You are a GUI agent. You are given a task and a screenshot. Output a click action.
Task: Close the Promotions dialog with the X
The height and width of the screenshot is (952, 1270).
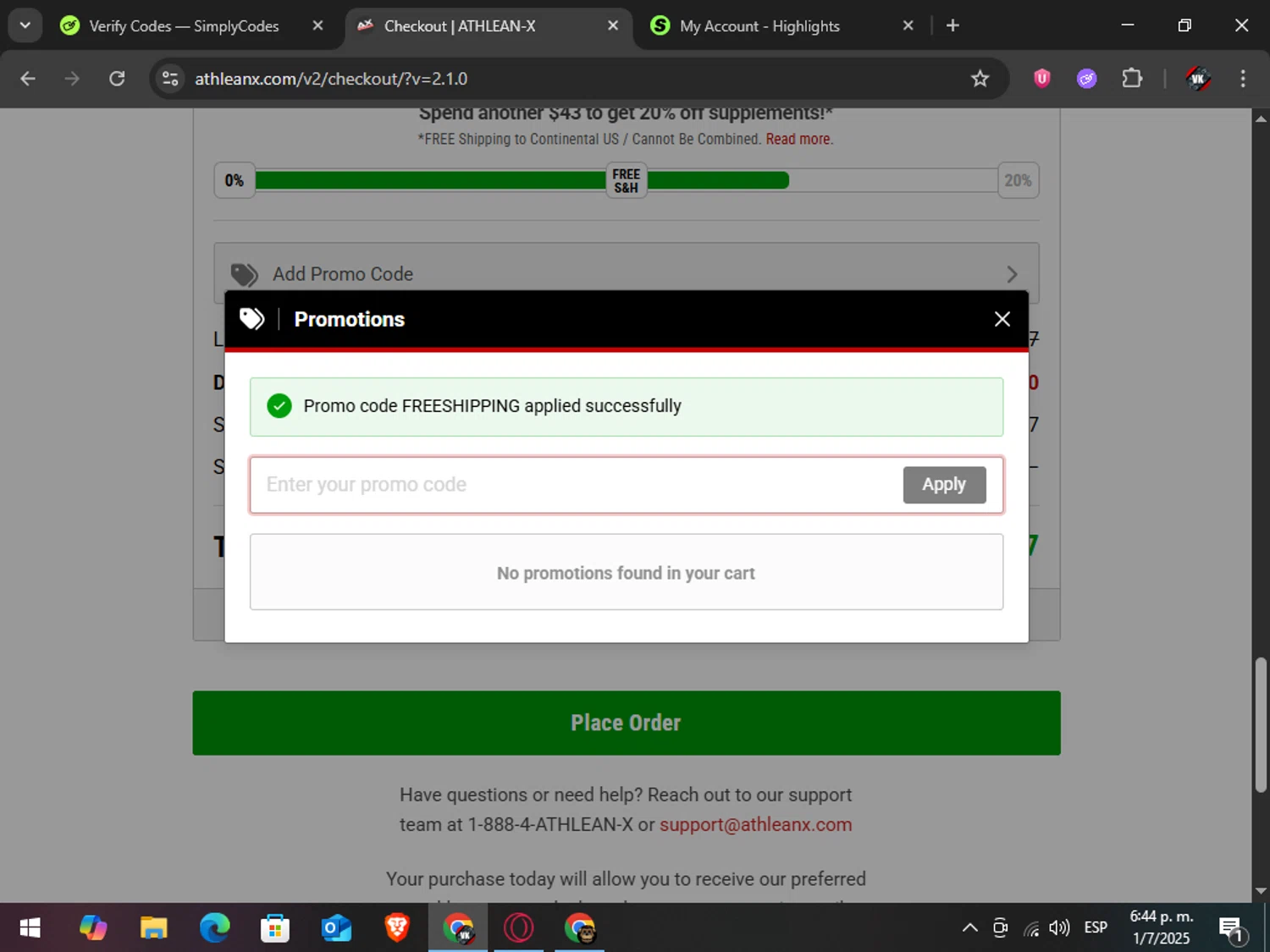1002,319
